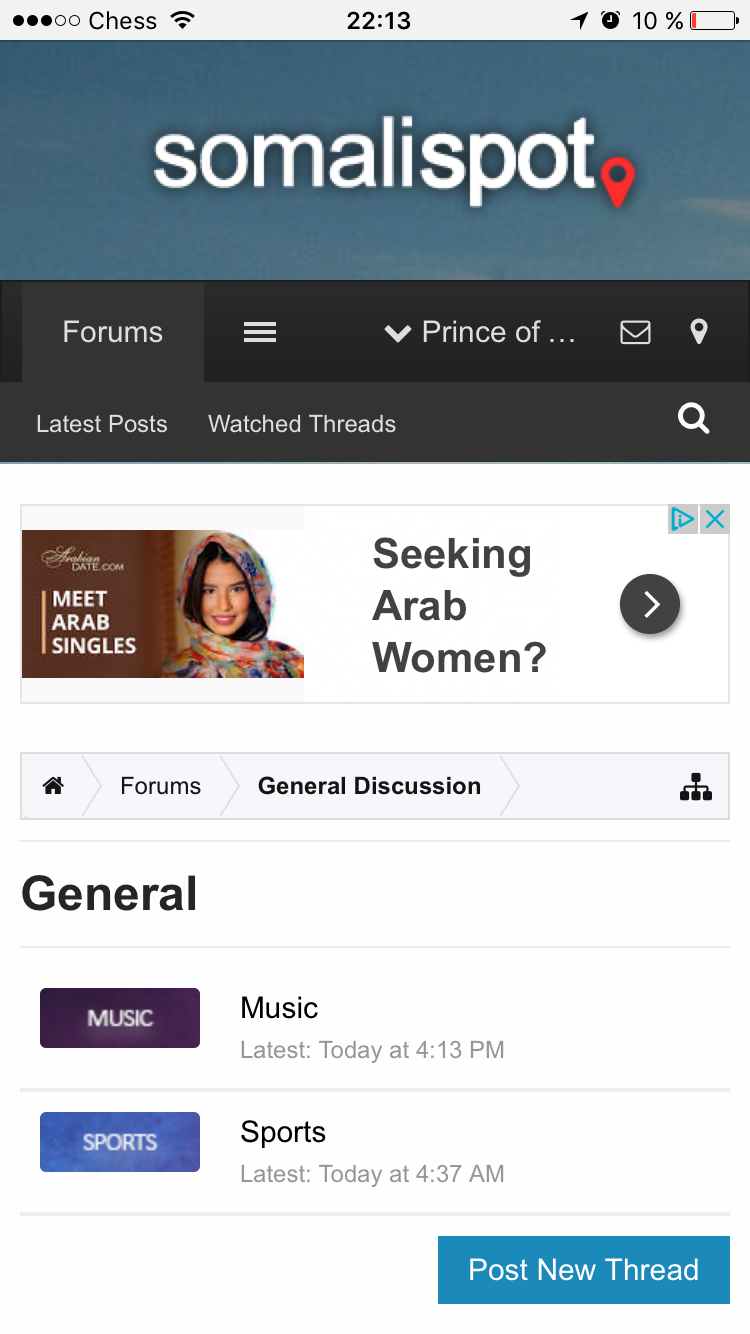This screenshot has height=1334, width=750.
Task: Tap the Sports forum thumbnail
Action: coord(120,1142)
